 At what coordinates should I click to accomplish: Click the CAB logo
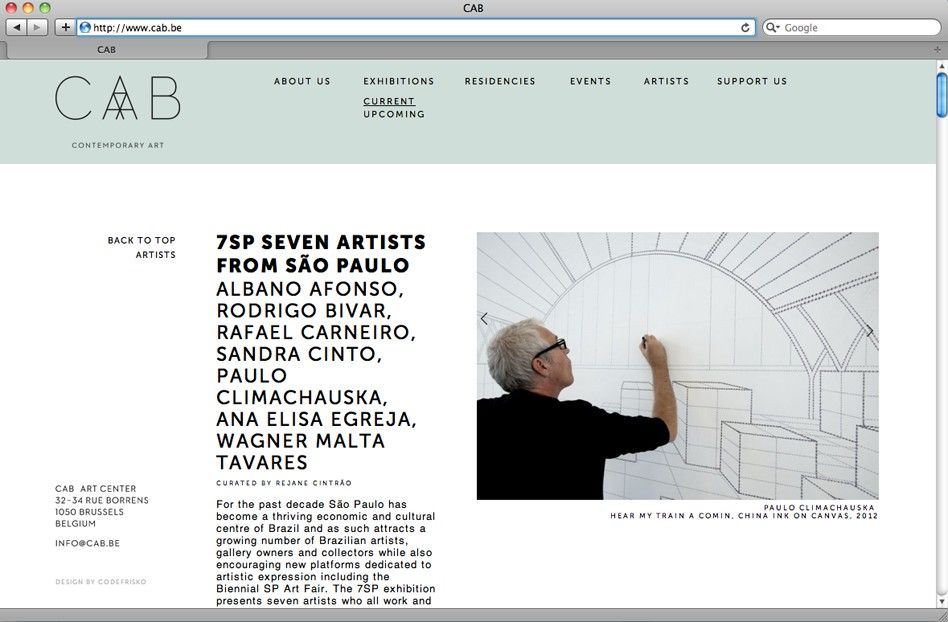(118, 98)
